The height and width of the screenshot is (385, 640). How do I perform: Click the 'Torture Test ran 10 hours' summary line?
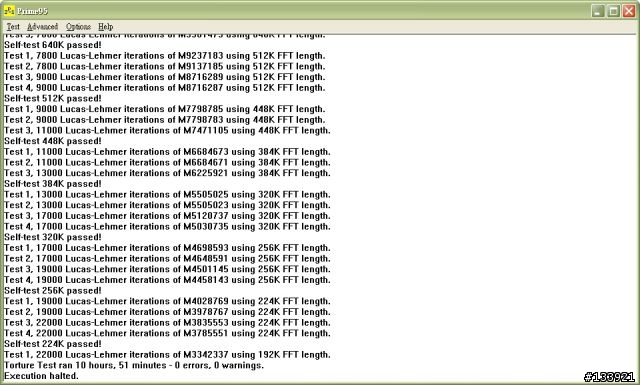(134, 365)
